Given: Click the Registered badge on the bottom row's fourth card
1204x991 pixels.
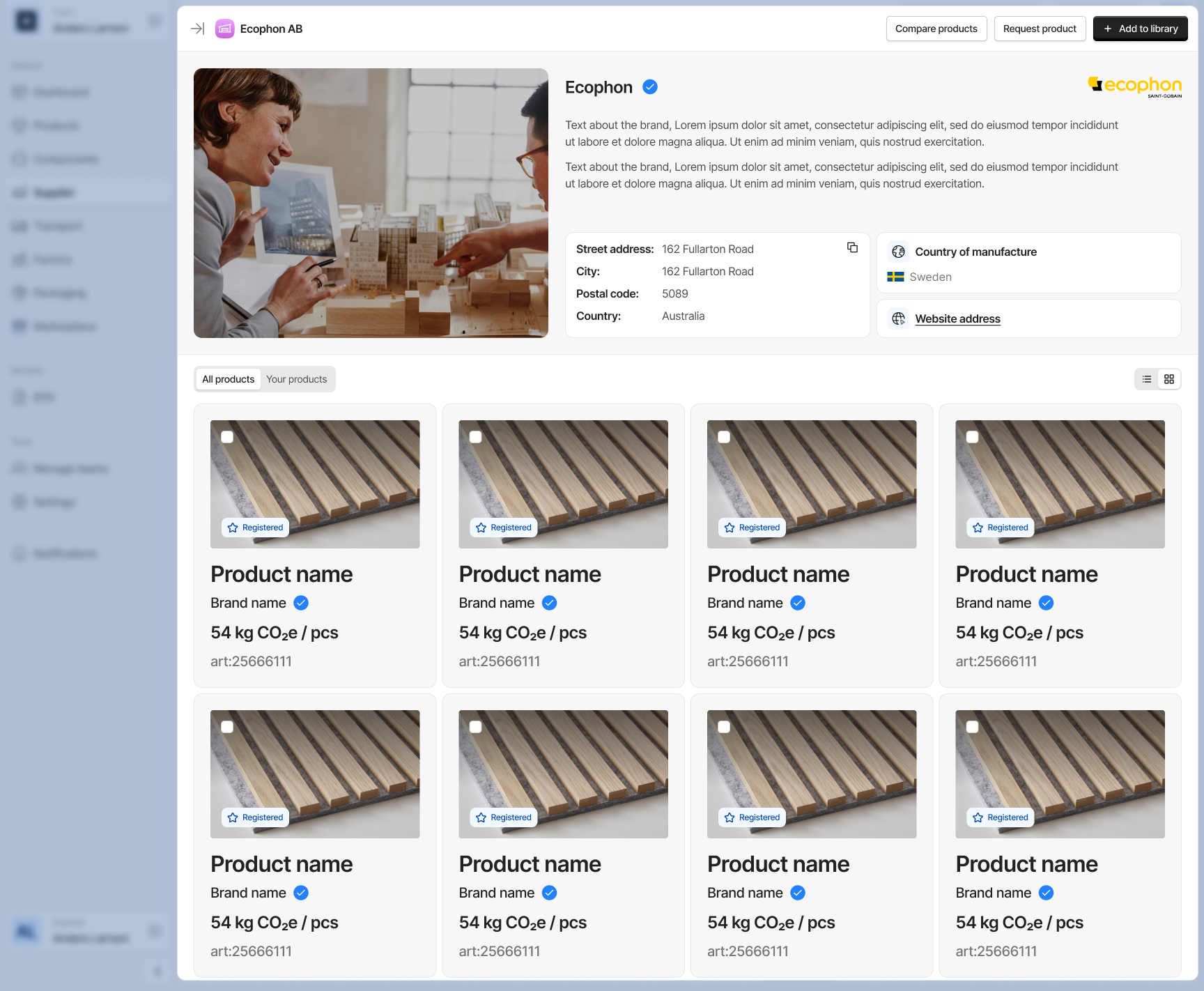Looking at the screenshot, I should [x=1001, y=817].
